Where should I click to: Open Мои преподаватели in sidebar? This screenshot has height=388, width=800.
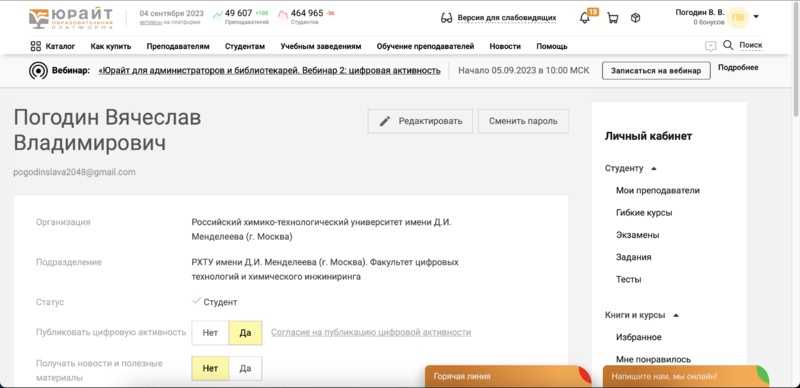[658, 190]
